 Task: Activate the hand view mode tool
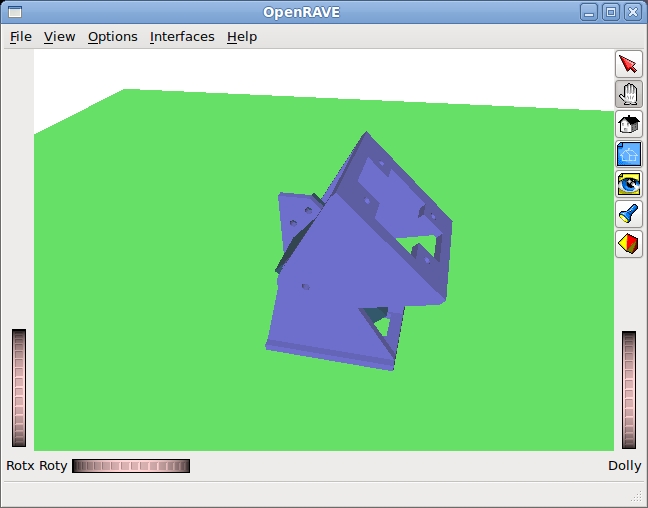click(629, 94)
